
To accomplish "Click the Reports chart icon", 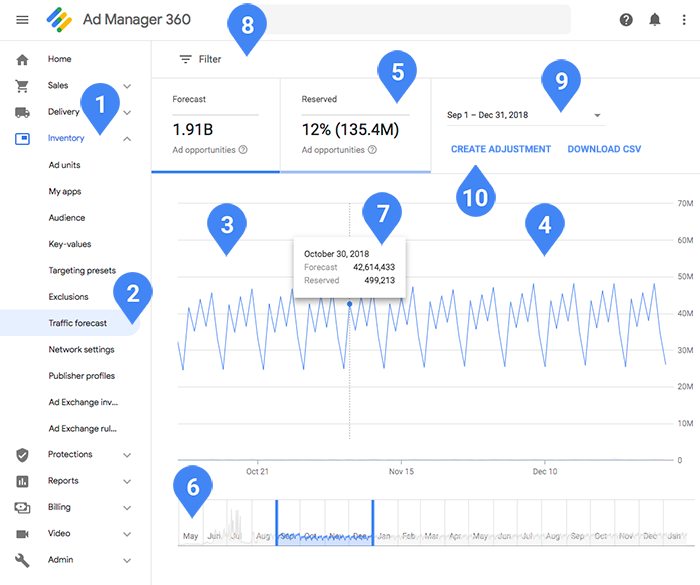I will tap(22, 481).
